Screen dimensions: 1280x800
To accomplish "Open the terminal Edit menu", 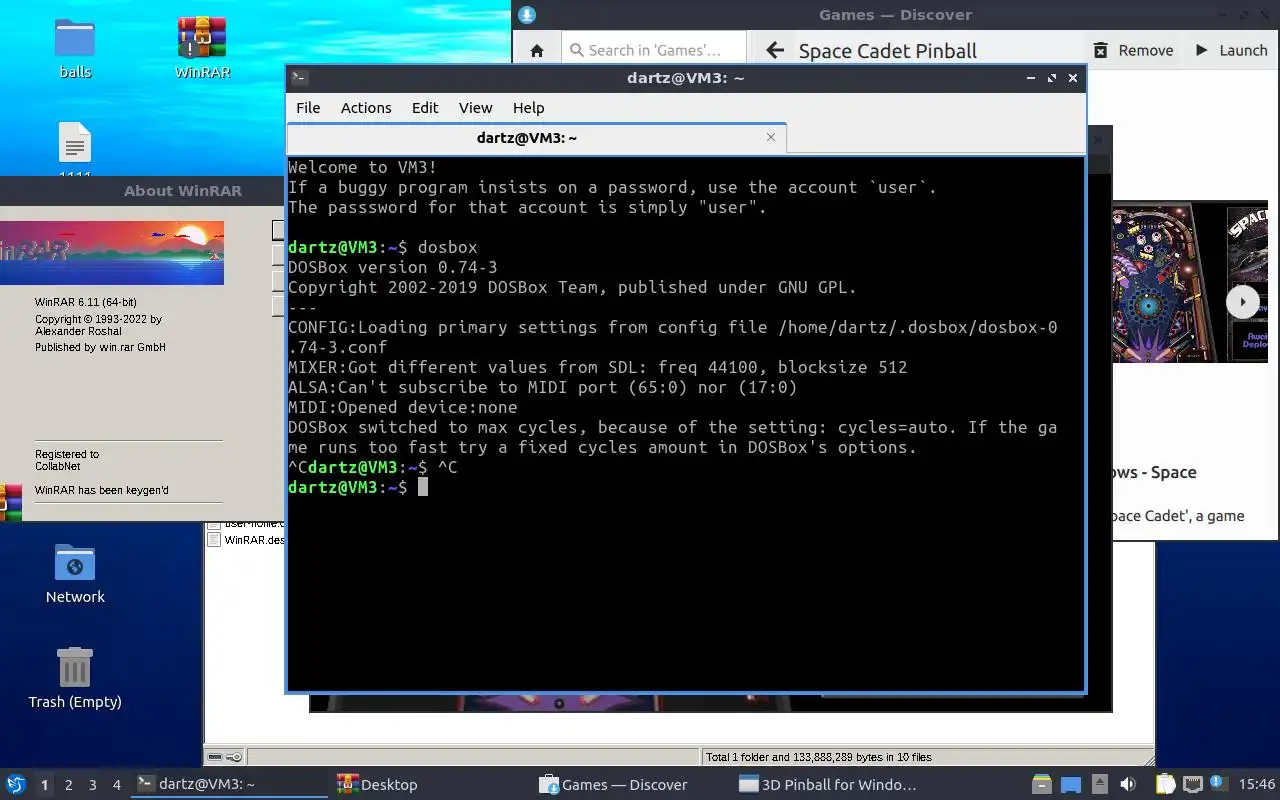I will pyautogui.click(x=425, y=107).
